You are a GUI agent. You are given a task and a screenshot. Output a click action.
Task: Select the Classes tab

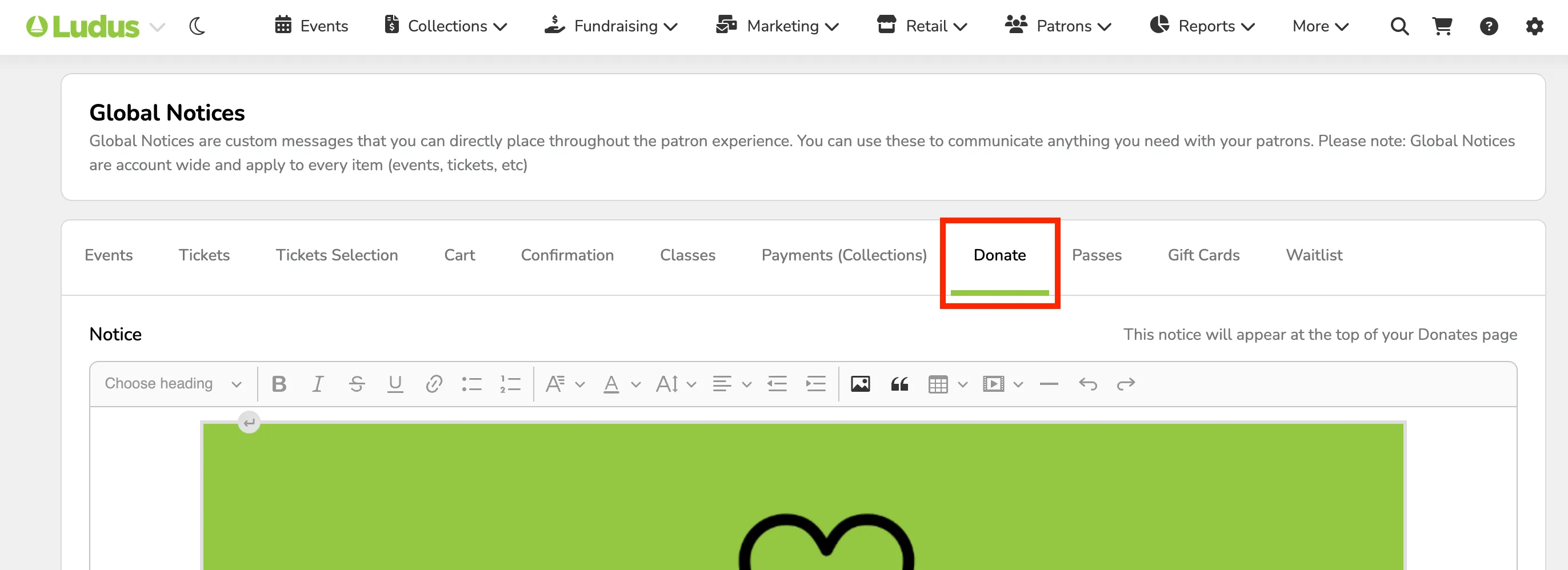pyautogui.click(x=688, y=255)
